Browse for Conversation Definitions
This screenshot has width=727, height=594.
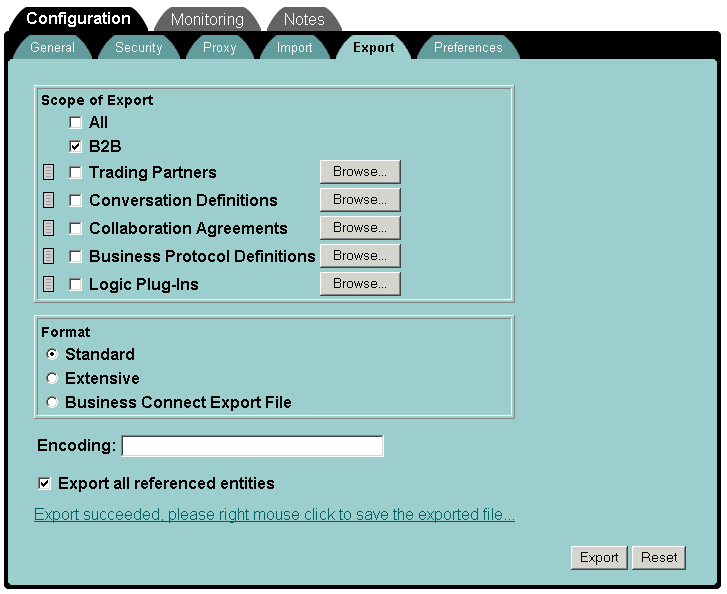point(360,200)
